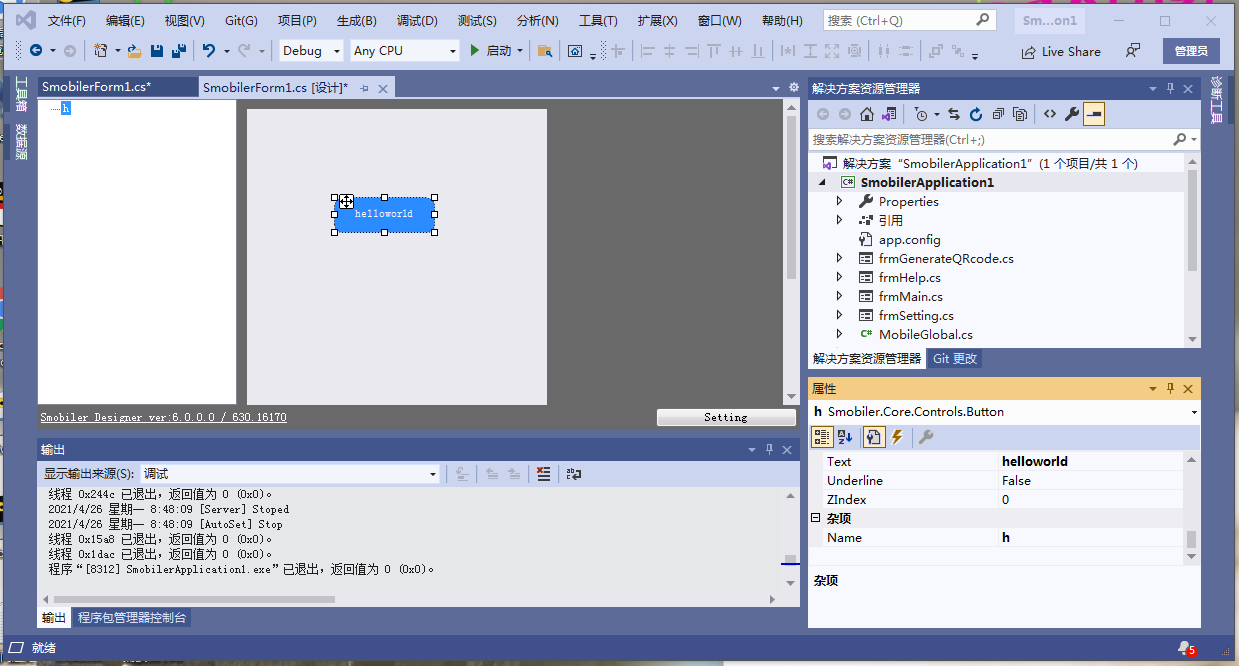Click the Events lightning bolt in Properties

click(x=896, y=436)
